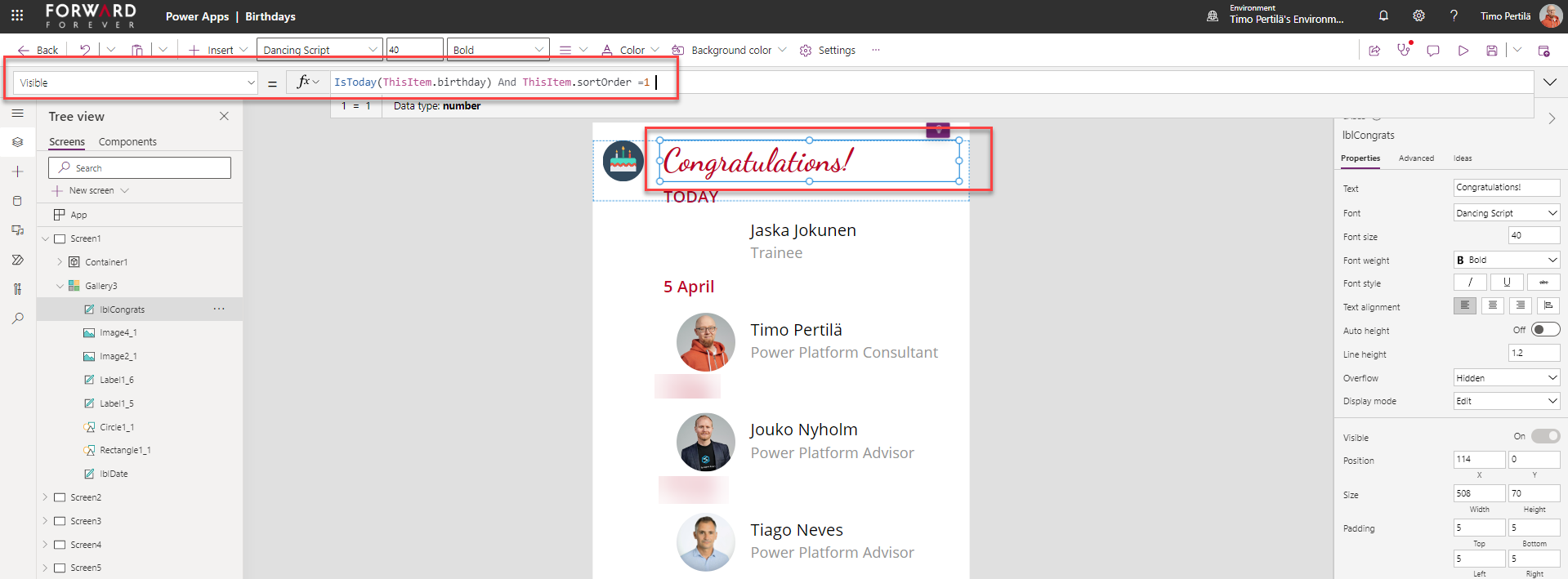Image resolution: width=1568 pixels, height=579 pixels.
Task: Expand the Screen2 tree node
Action: coord(46,497)
